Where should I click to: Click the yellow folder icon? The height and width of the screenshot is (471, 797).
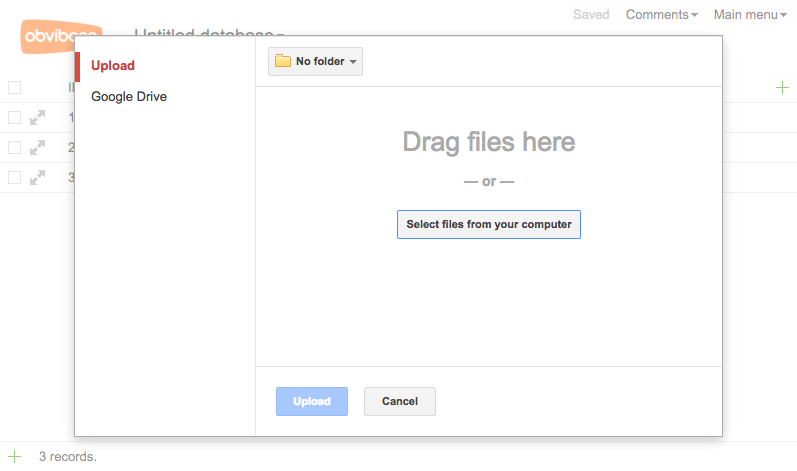(x=283, y=61)
